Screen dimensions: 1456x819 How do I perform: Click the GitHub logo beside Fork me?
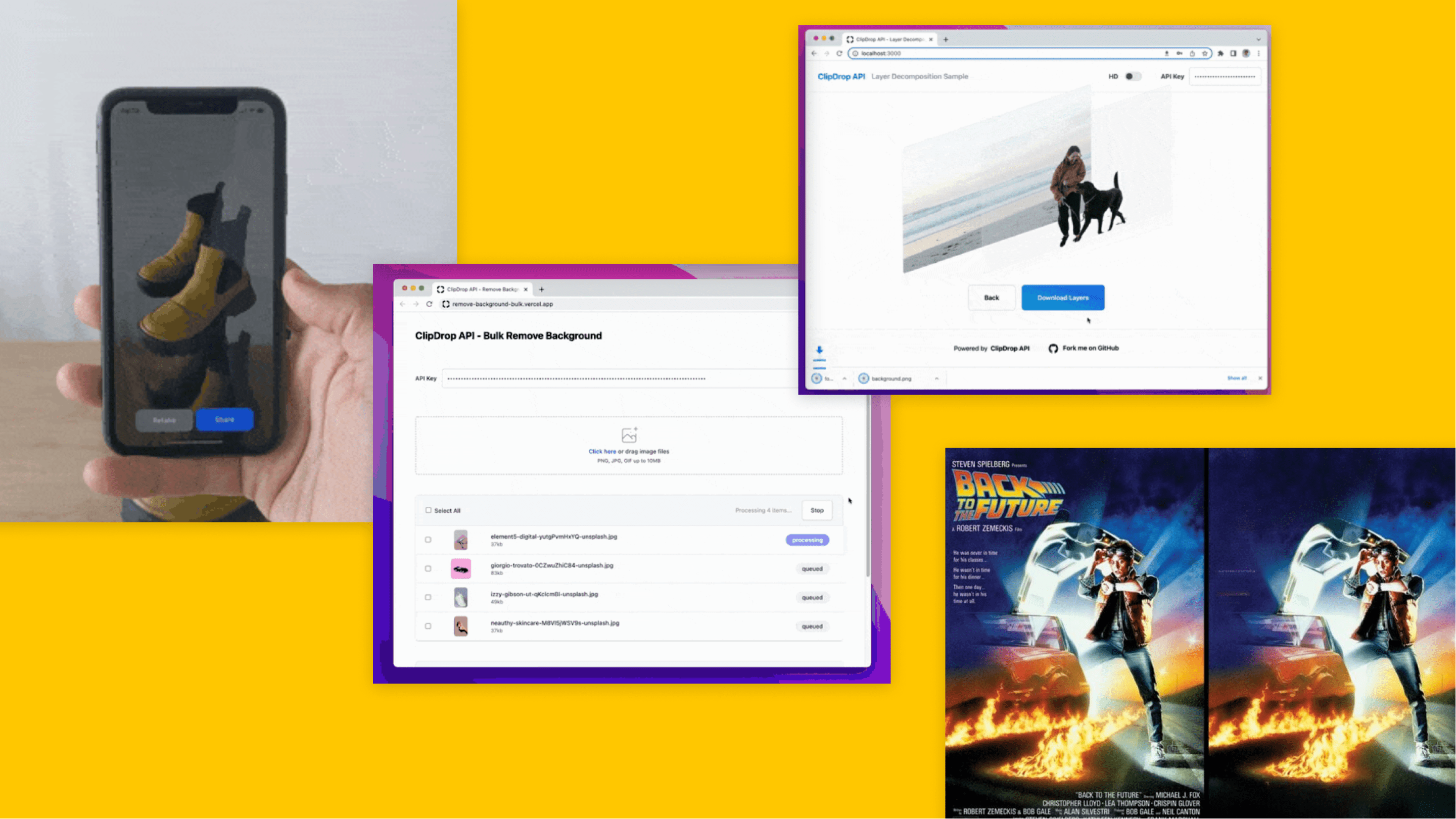[x=1053, y=348]
